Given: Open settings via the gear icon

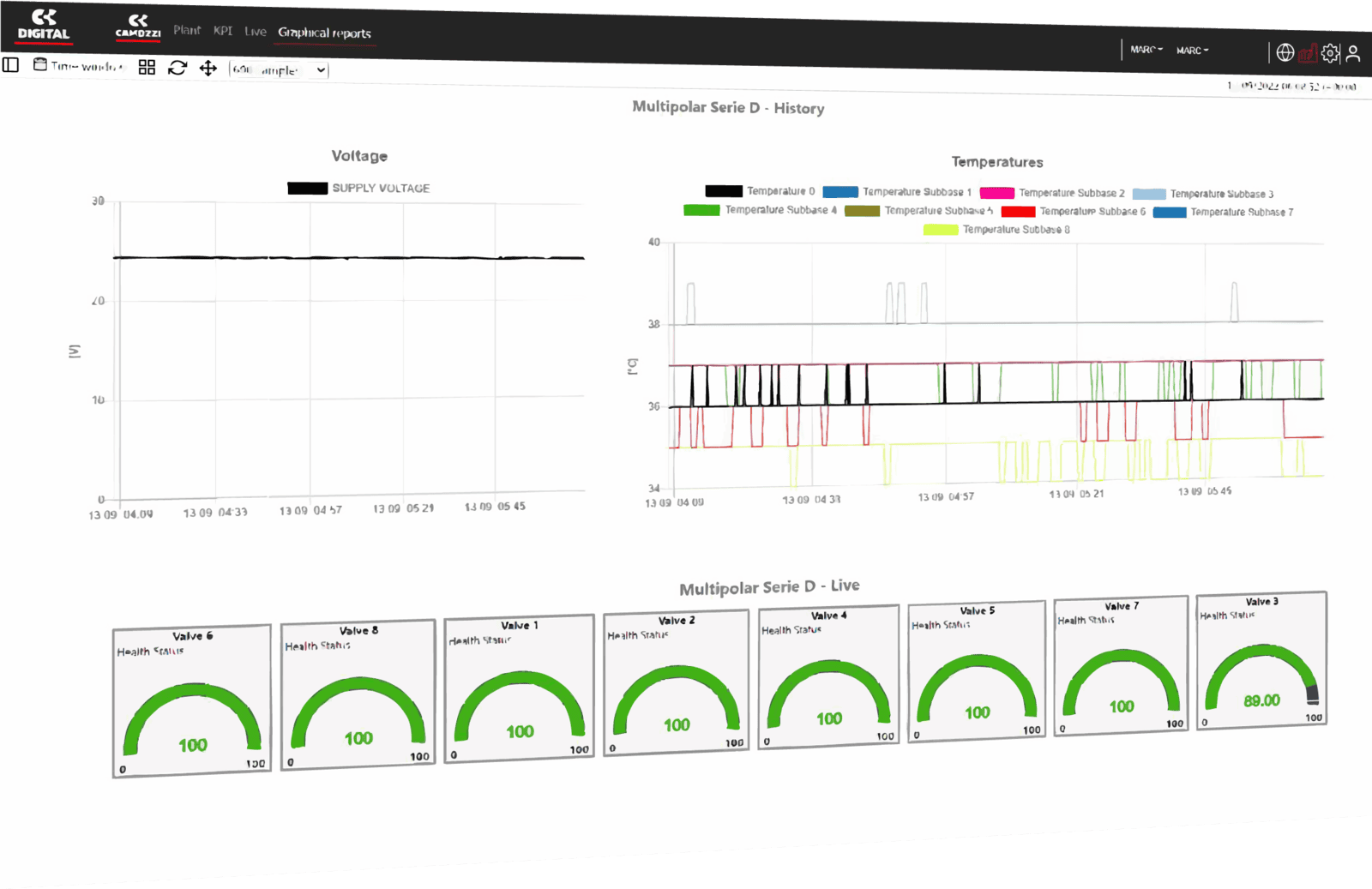Looking at the screenshot, I should point(1330,53).
